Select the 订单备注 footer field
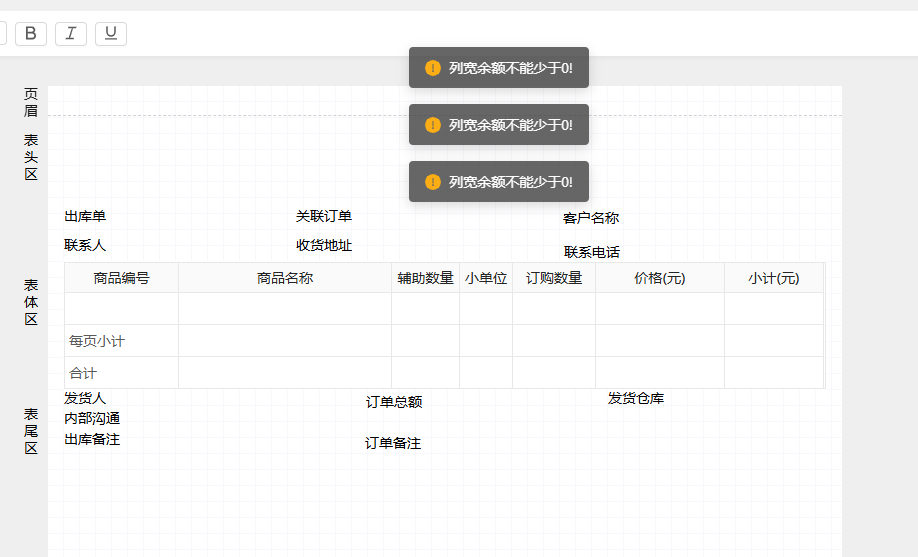 393,443
